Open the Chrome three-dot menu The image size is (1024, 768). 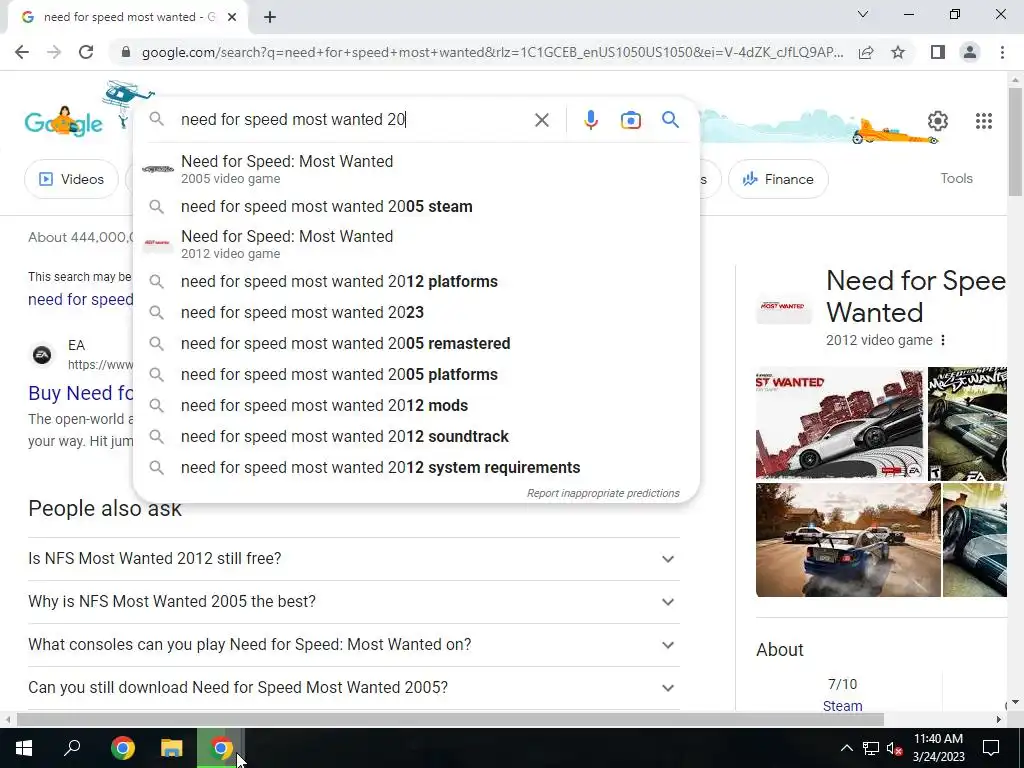point(1002,52)
